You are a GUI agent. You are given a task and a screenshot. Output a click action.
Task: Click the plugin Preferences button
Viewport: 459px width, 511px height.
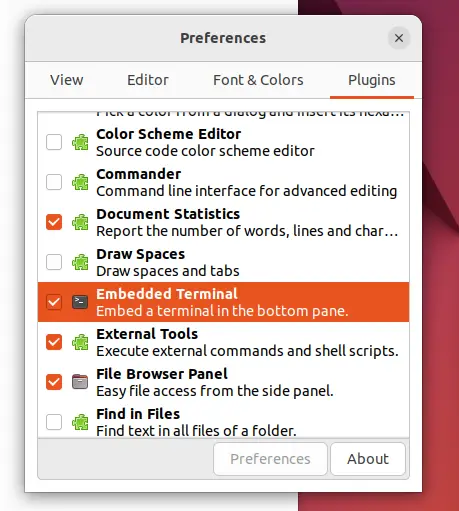pyautogui.click(x=270, y=459)
